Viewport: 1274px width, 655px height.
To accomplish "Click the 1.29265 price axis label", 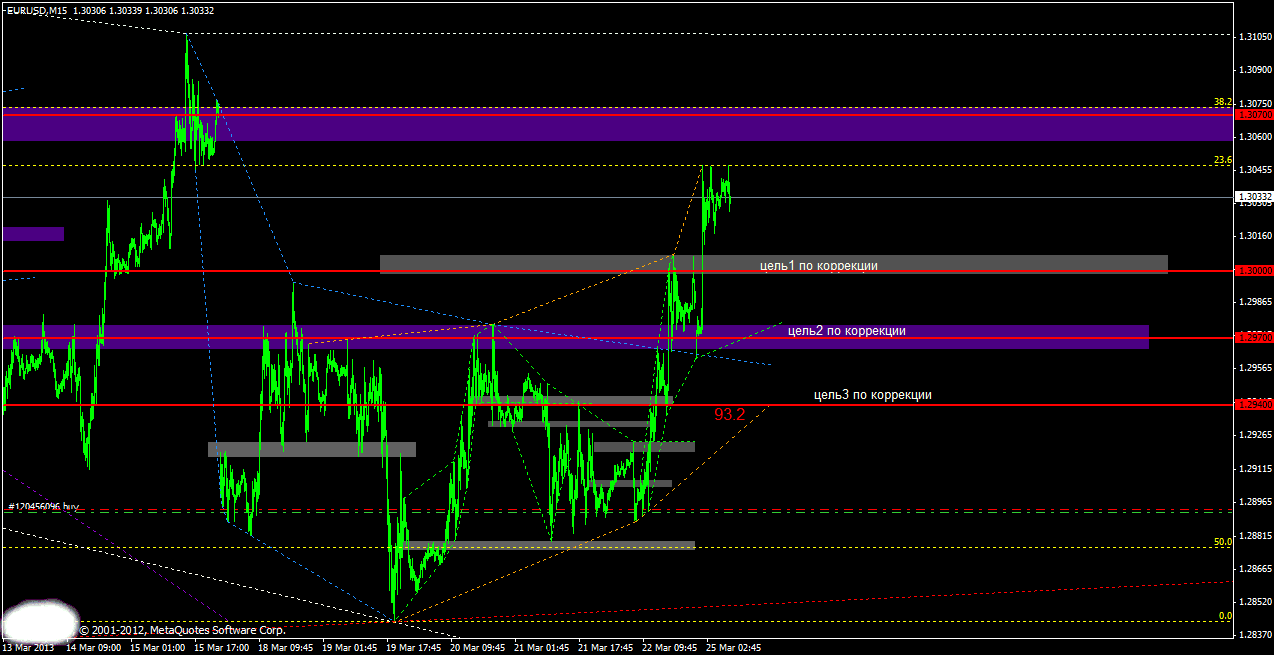I will point(1255,435).
